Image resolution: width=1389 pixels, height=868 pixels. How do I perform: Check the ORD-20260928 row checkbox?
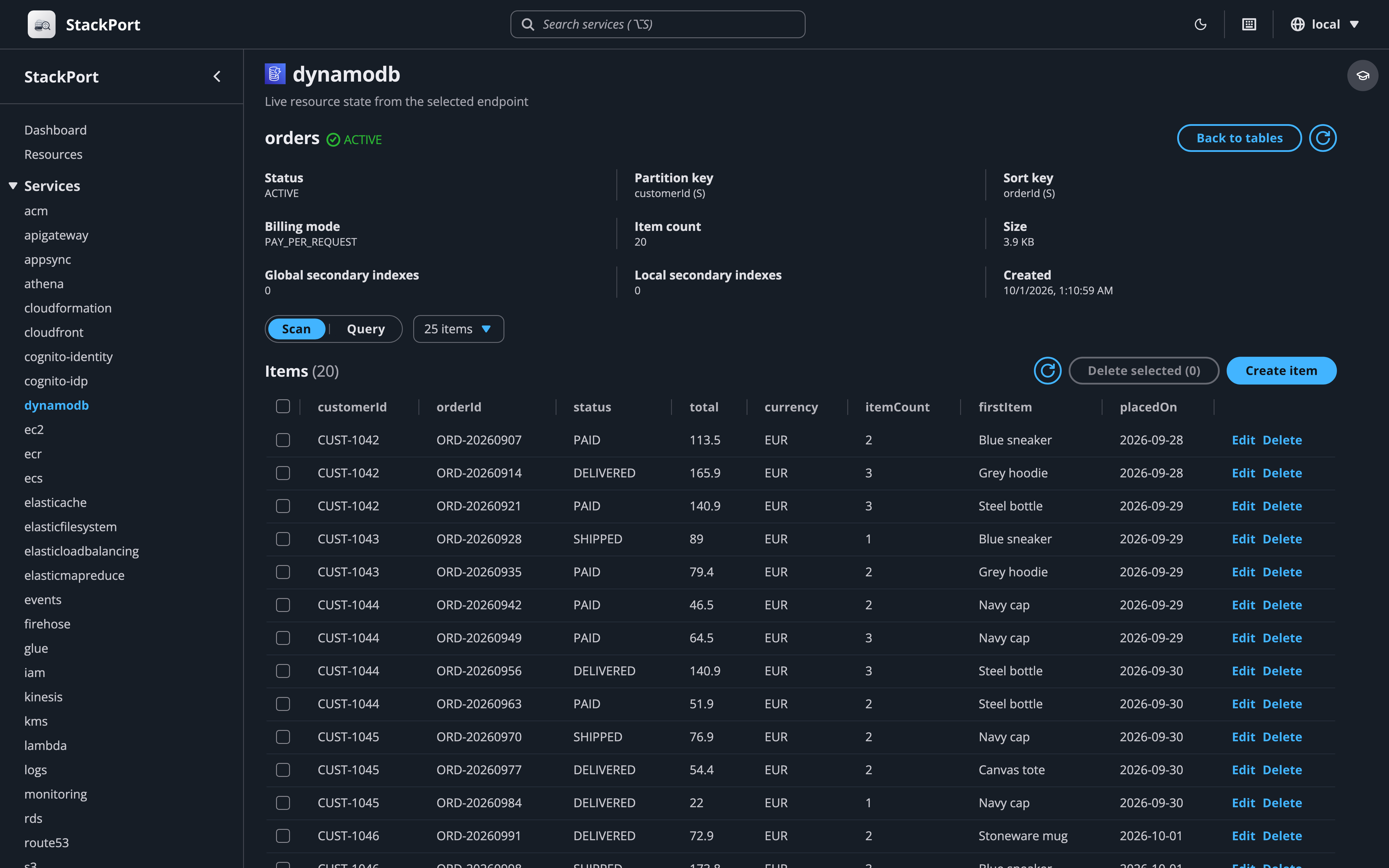coord(283,539)
